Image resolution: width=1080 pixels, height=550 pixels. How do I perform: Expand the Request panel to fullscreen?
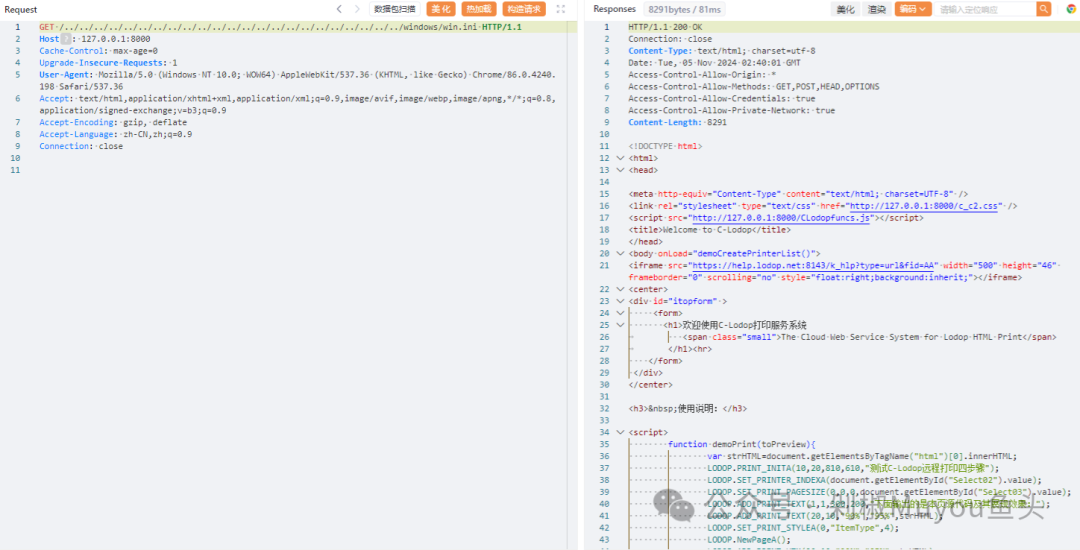point(561,9)
